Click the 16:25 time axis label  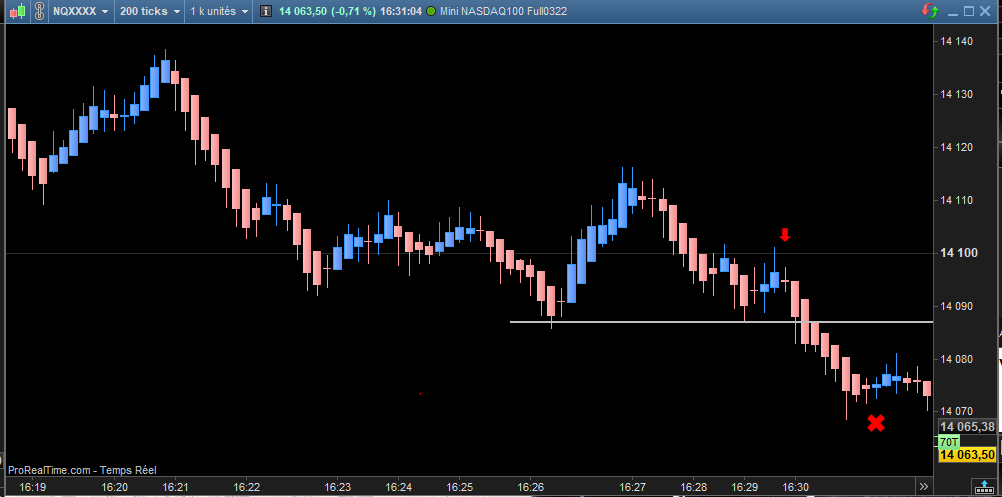point(459,487)
